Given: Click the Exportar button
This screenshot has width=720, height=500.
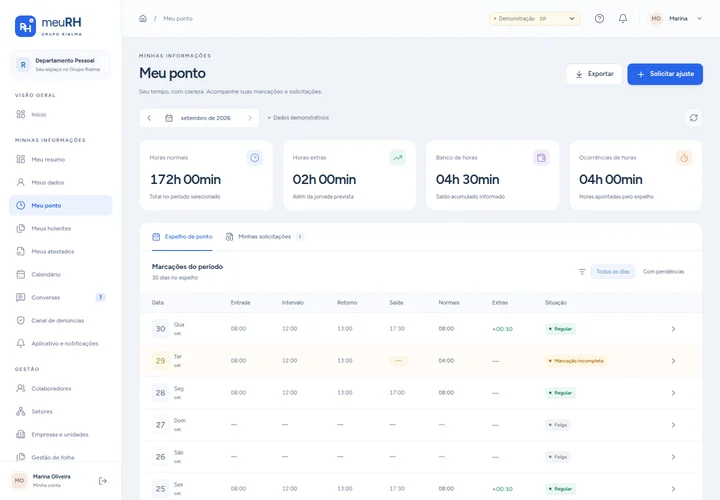Looking at the screenshot, I should tap(594, 74).
